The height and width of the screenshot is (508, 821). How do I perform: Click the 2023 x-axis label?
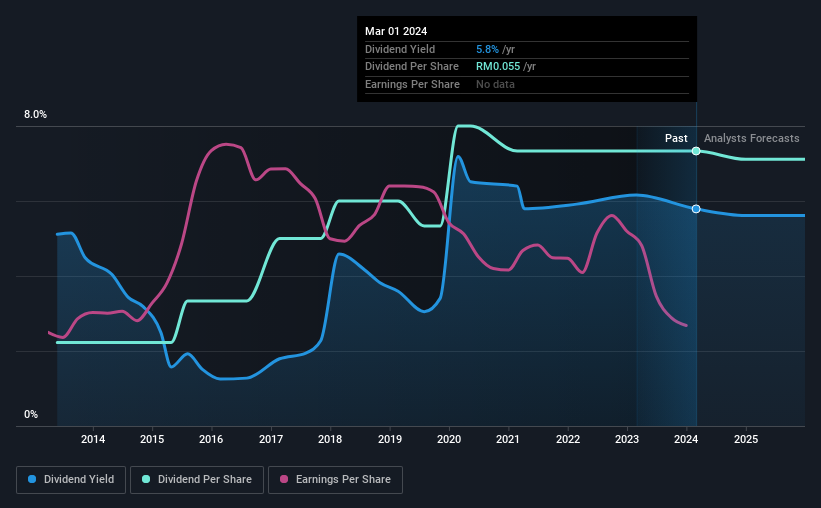pyautogui.click(x=627, y=439)
